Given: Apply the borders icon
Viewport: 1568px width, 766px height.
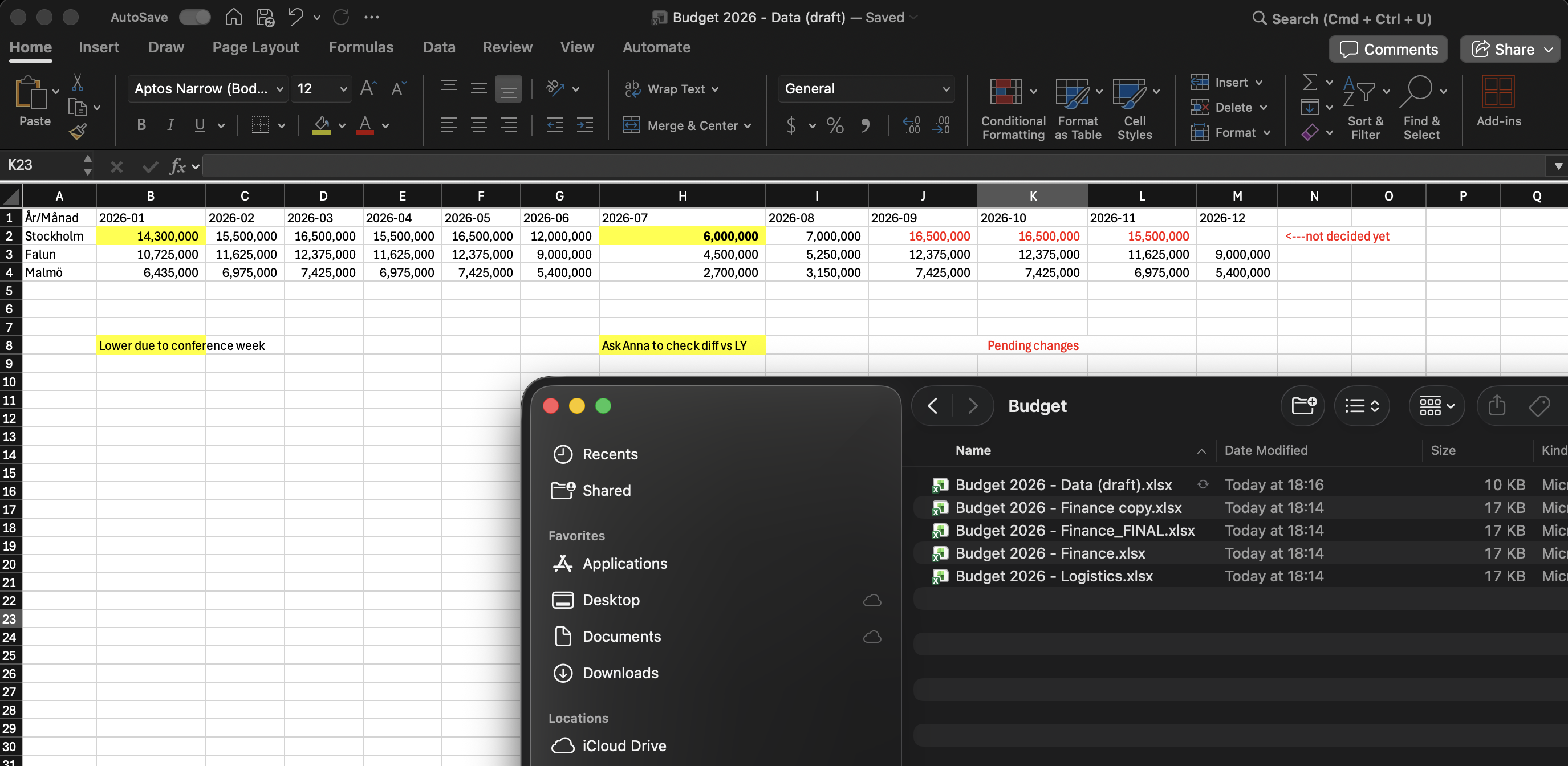Looking at the screenshot, I should pos(261,125).
